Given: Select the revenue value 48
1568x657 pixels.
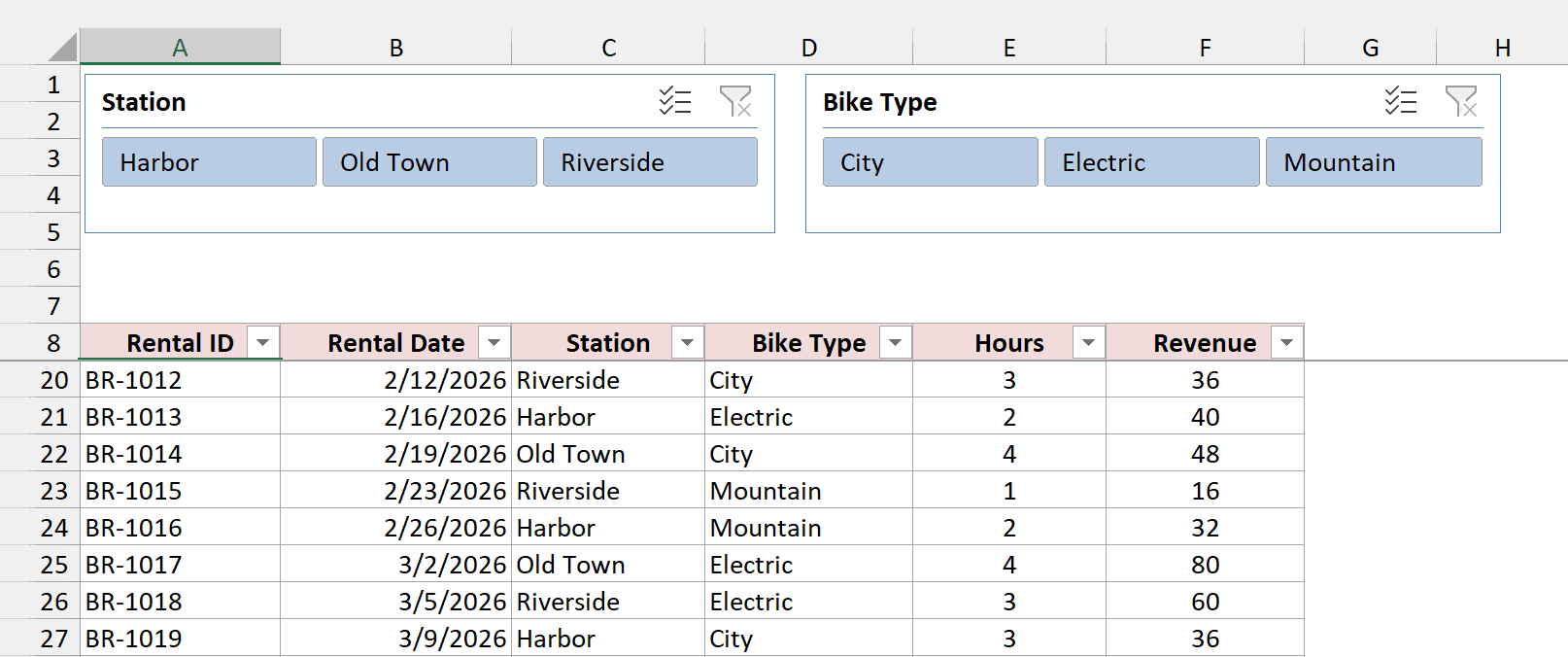Looking at the screenshot, I should 1205,454.
